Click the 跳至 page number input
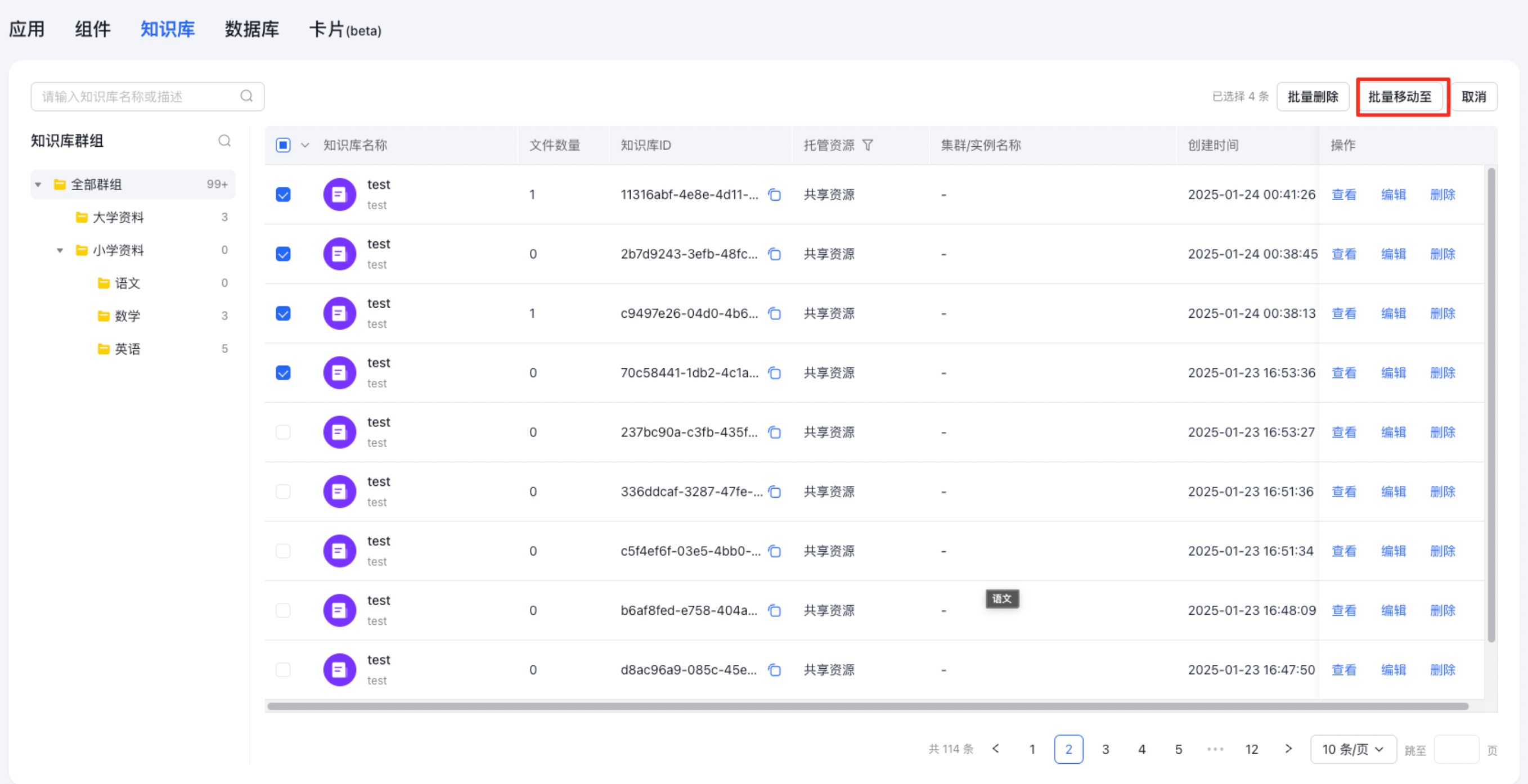 pyautogui.click(x=1455, y=749)
